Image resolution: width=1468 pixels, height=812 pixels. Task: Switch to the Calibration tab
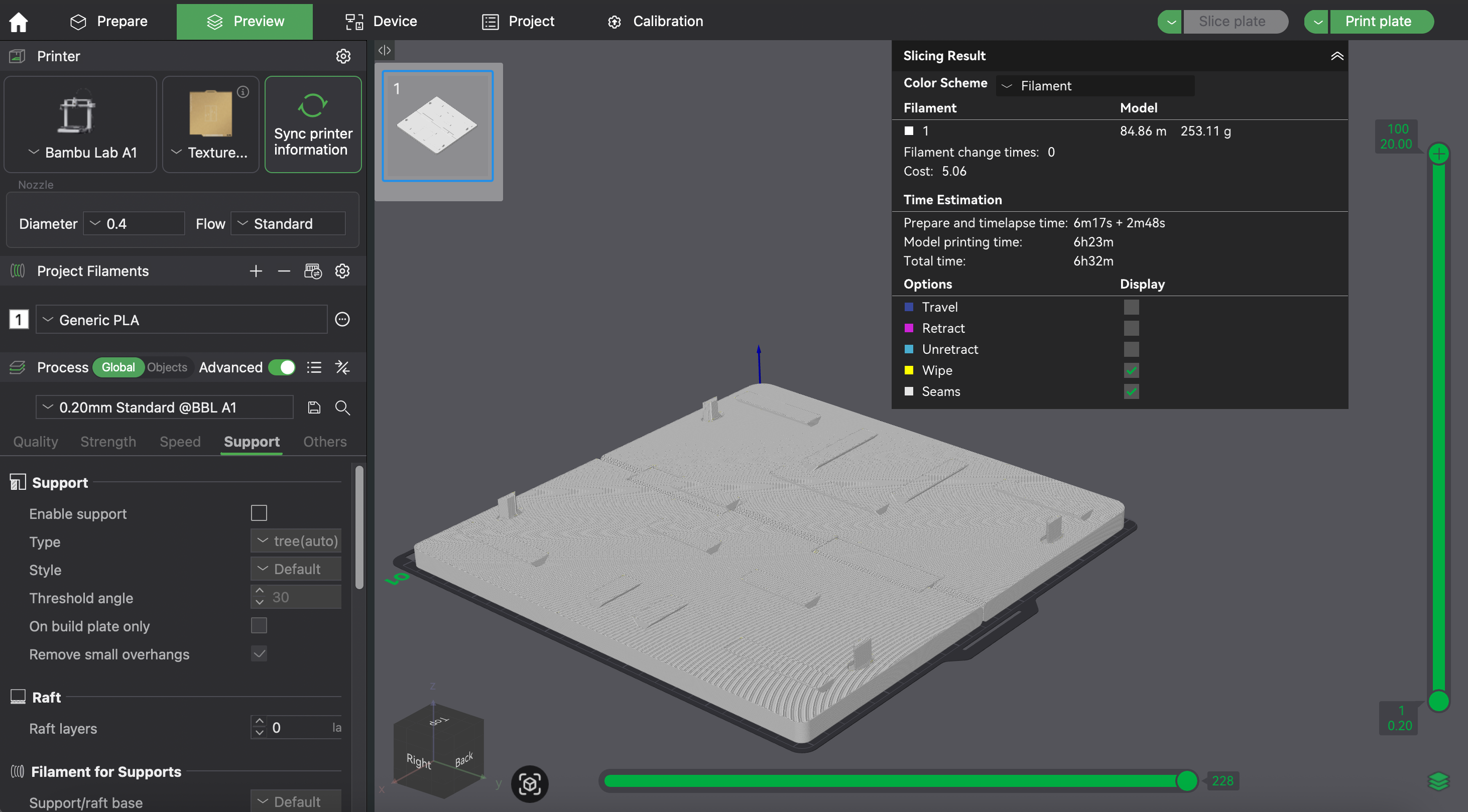[655, 22]
